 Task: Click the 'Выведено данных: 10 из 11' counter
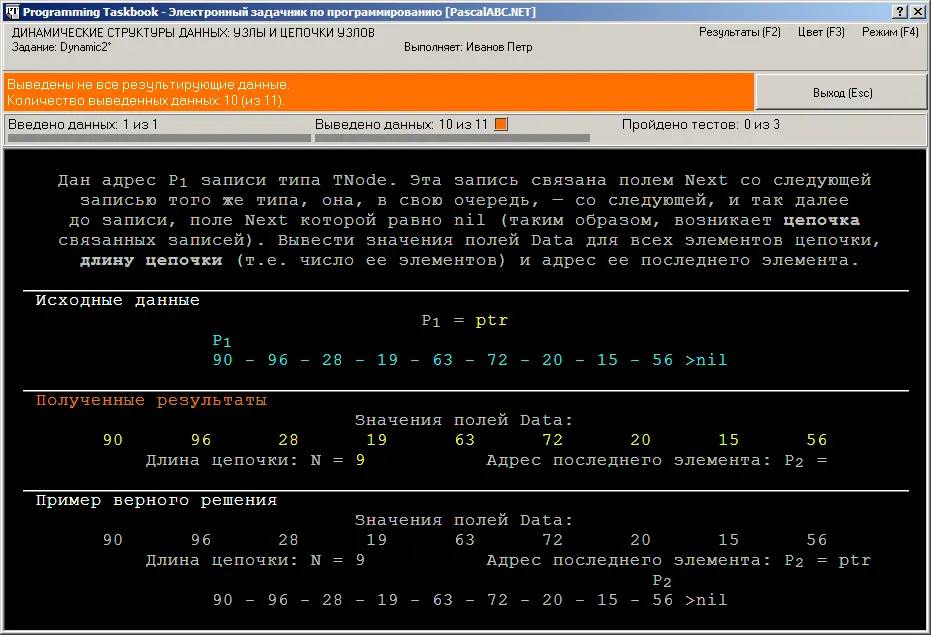pyautogui.click(x=401, y=125)
